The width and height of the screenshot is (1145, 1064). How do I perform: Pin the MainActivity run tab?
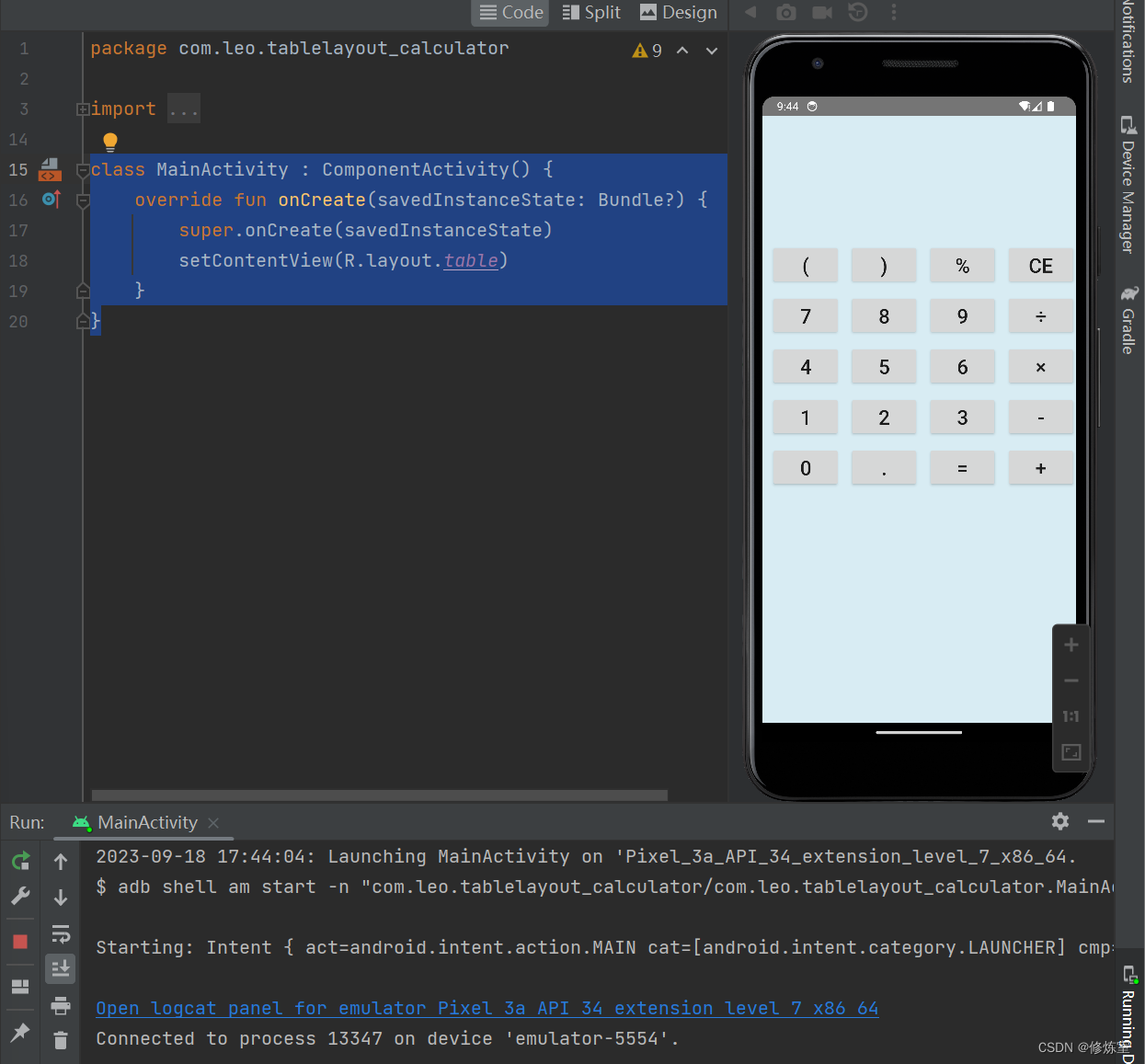pyautogui.click(x=20, y=1033)
